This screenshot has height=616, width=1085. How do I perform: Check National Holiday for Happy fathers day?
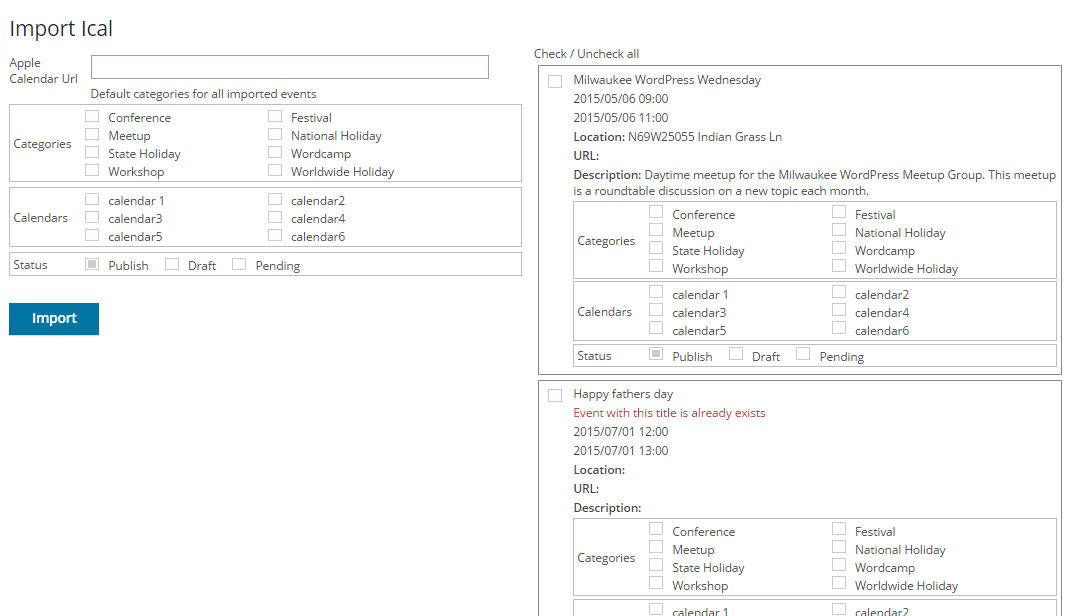(839, 547)
